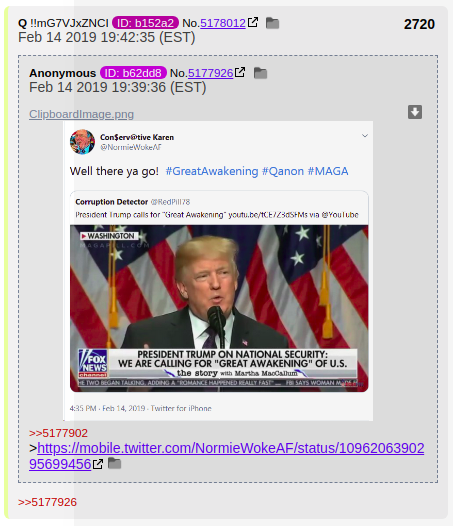Screen dimensions: 453x526
Task: Click the bottom >>5177926 reply reference
Action: click(47, 502)
